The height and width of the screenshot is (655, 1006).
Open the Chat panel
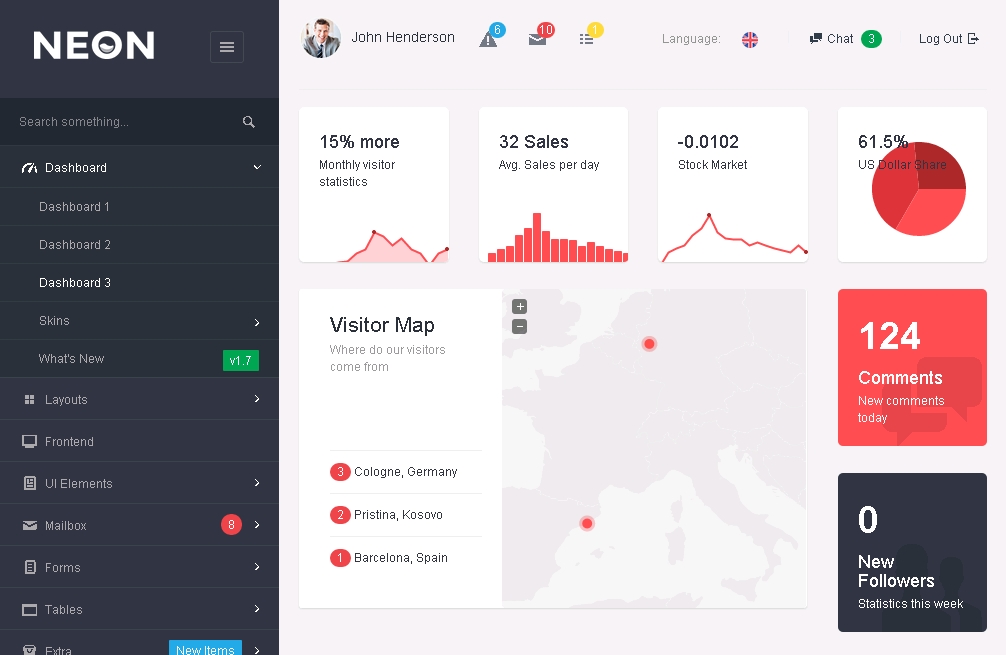click(x=840, y=39)
